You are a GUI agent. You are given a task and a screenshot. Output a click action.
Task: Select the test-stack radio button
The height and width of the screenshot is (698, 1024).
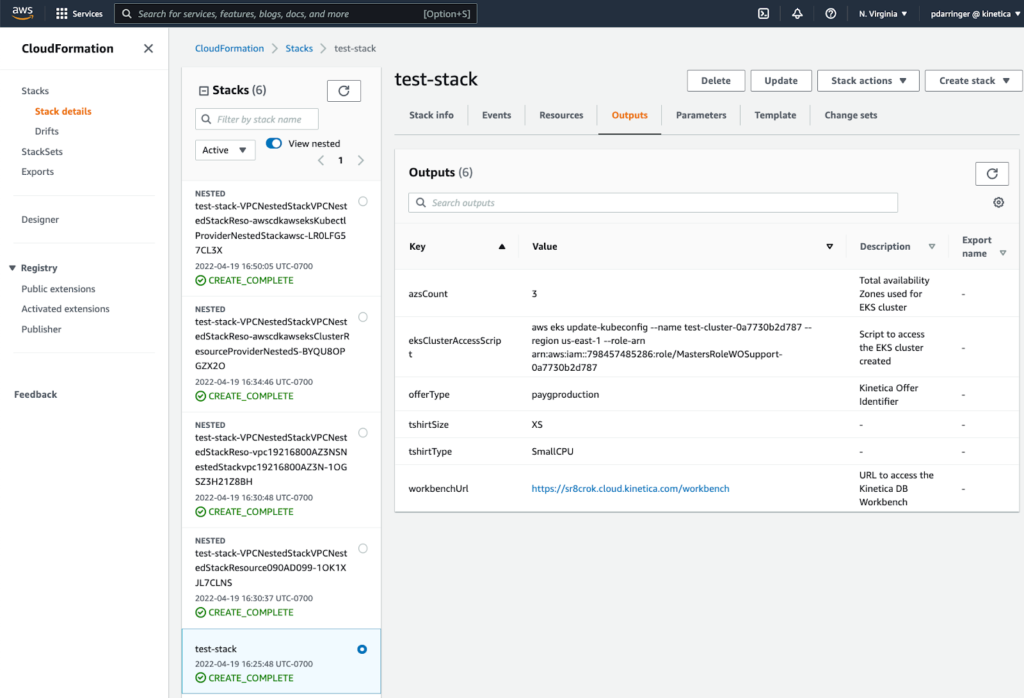coord(362,649)
